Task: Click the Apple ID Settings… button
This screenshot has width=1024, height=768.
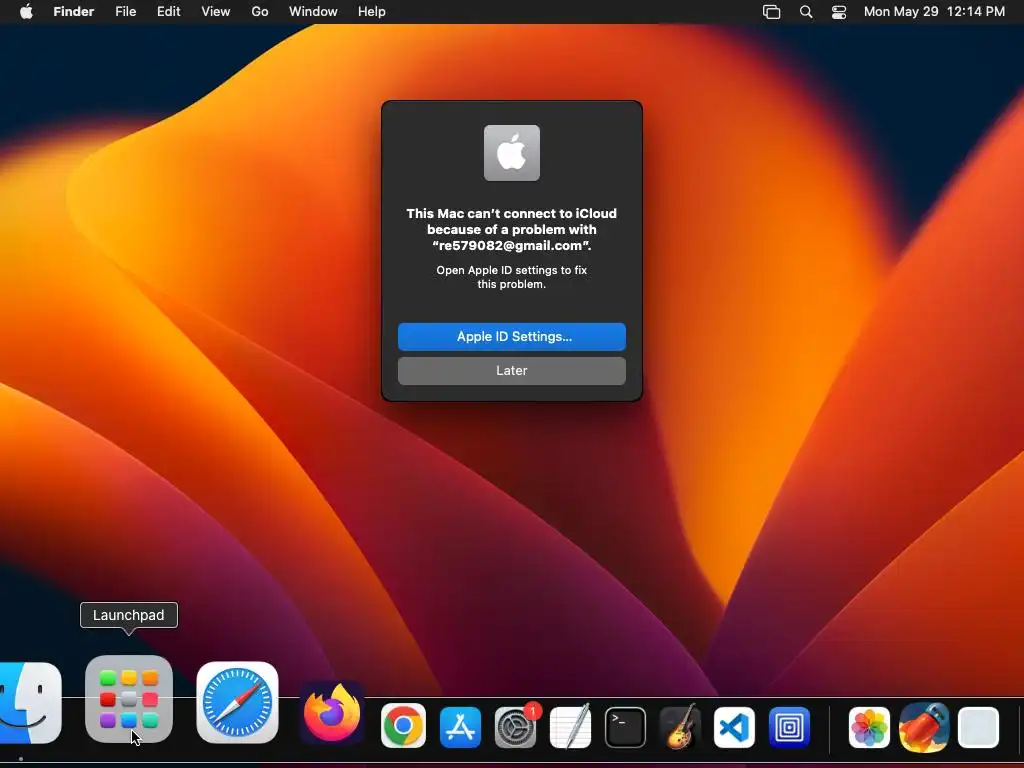Action: [x=512, y=337]
